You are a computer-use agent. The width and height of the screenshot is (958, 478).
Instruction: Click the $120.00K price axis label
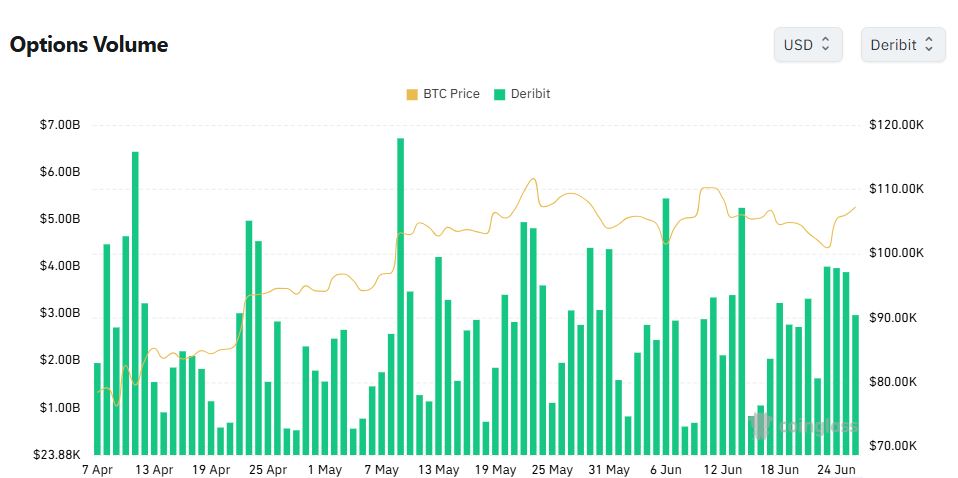point(896,125)
